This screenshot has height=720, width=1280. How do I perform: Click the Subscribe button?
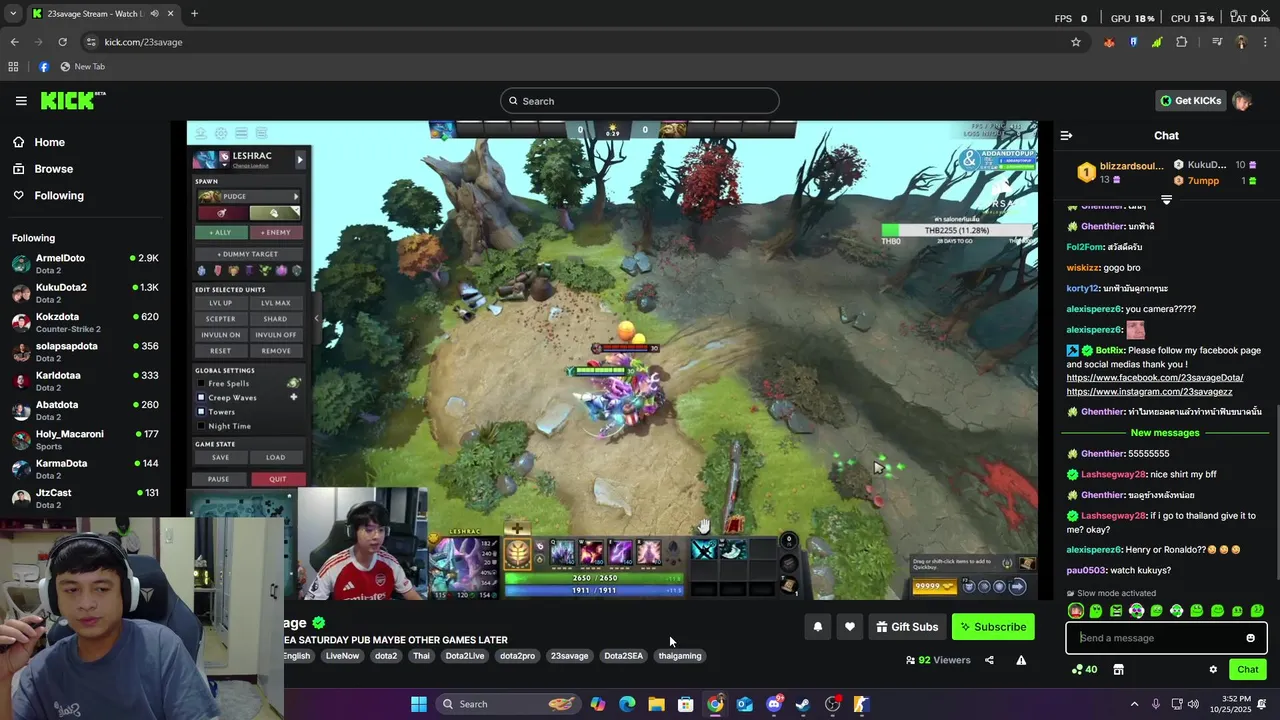pos(993,627)
